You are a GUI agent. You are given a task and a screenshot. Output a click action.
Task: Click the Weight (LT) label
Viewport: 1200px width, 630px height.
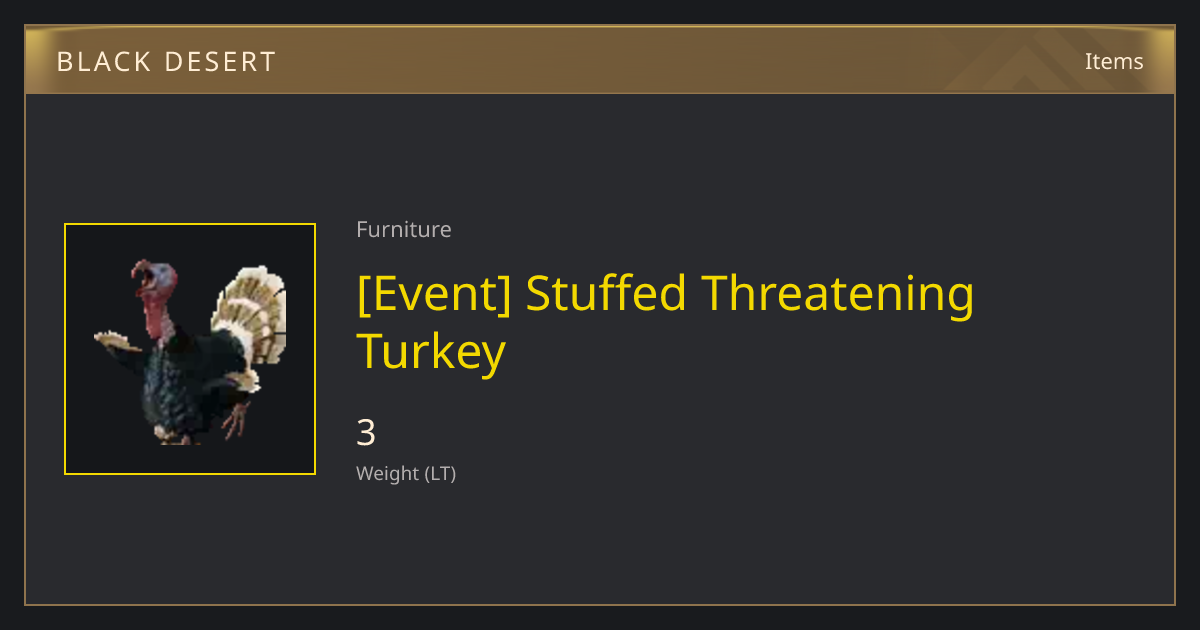(x=406, y=473)
